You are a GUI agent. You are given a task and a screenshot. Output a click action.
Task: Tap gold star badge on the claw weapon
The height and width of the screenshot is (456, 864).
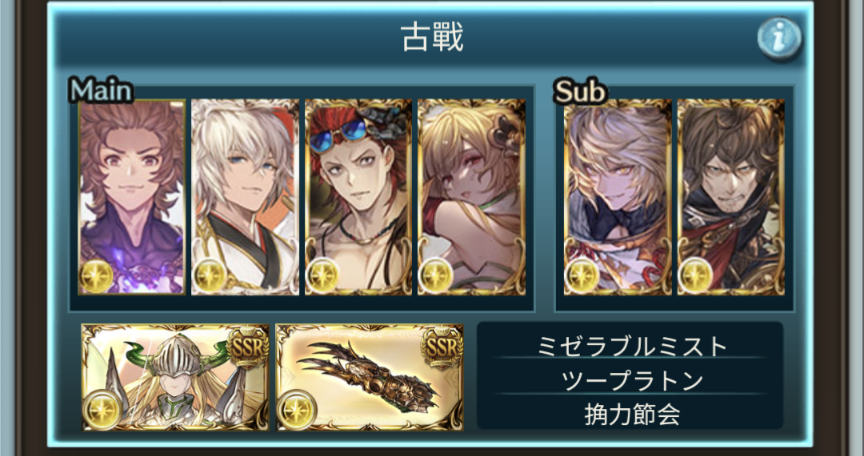tap(296, 410)
